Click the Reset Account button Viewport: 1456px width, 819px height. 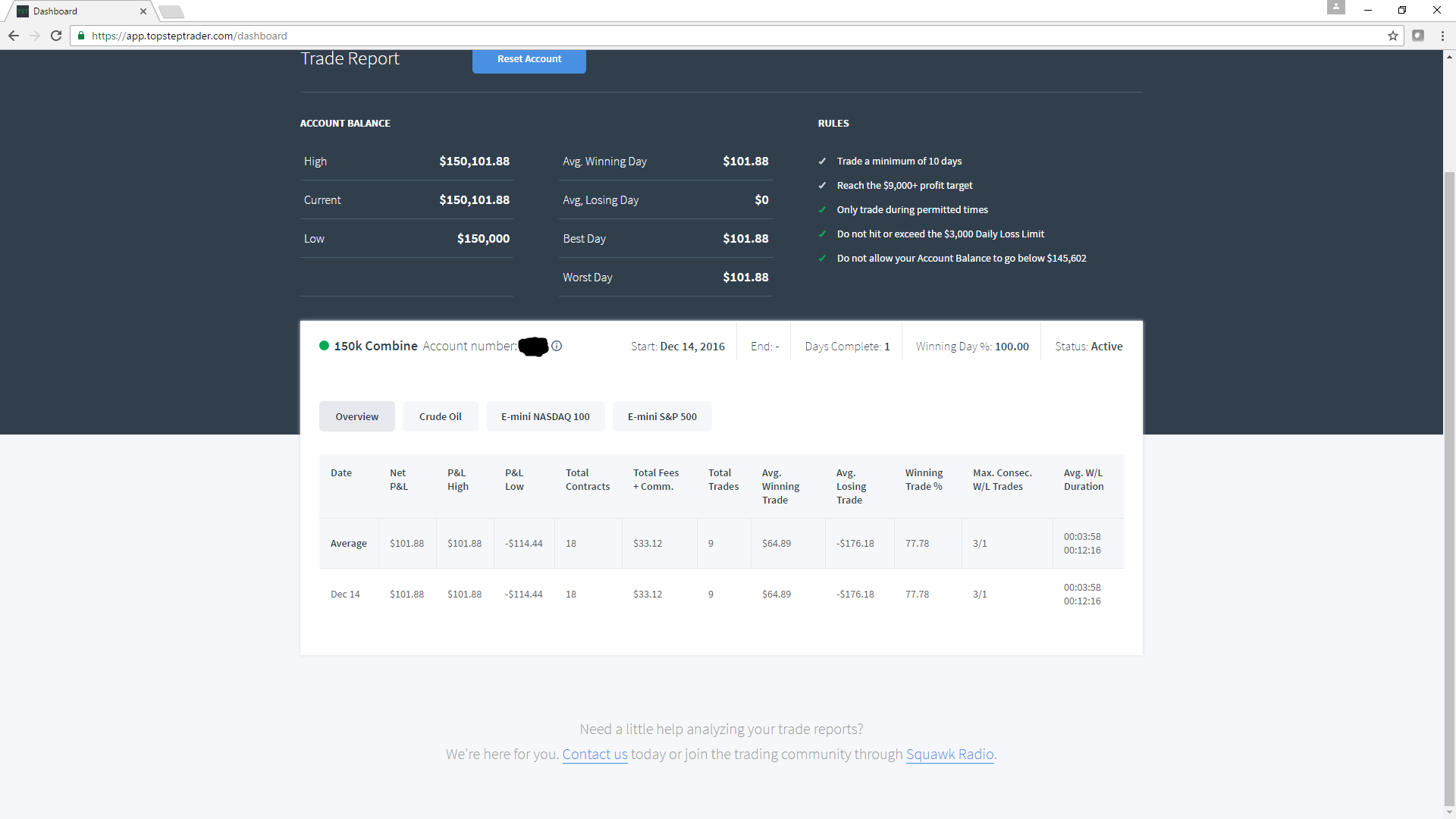tap(529, 59)
